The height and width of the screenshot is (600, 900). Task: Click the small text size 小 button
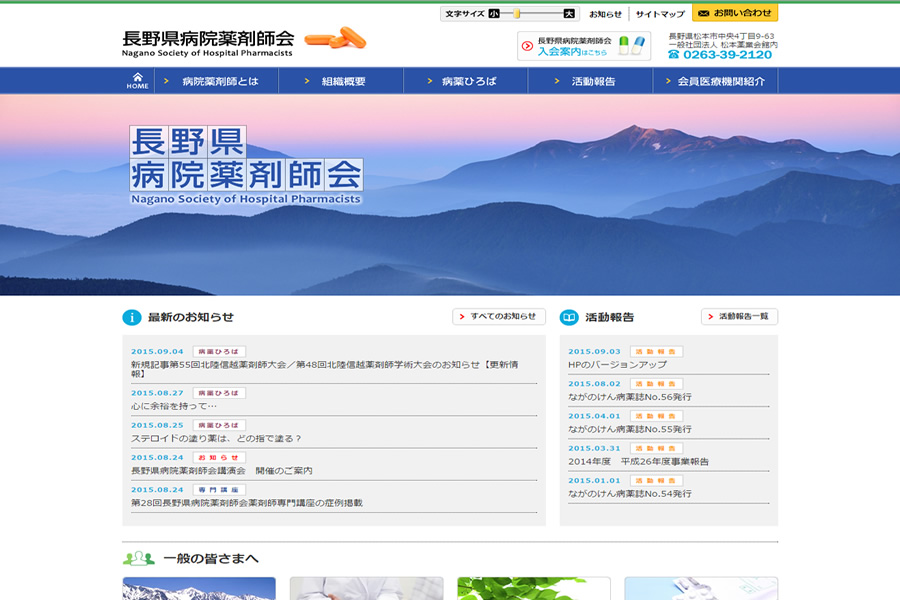pyautogui.click(x=494, y=14)
